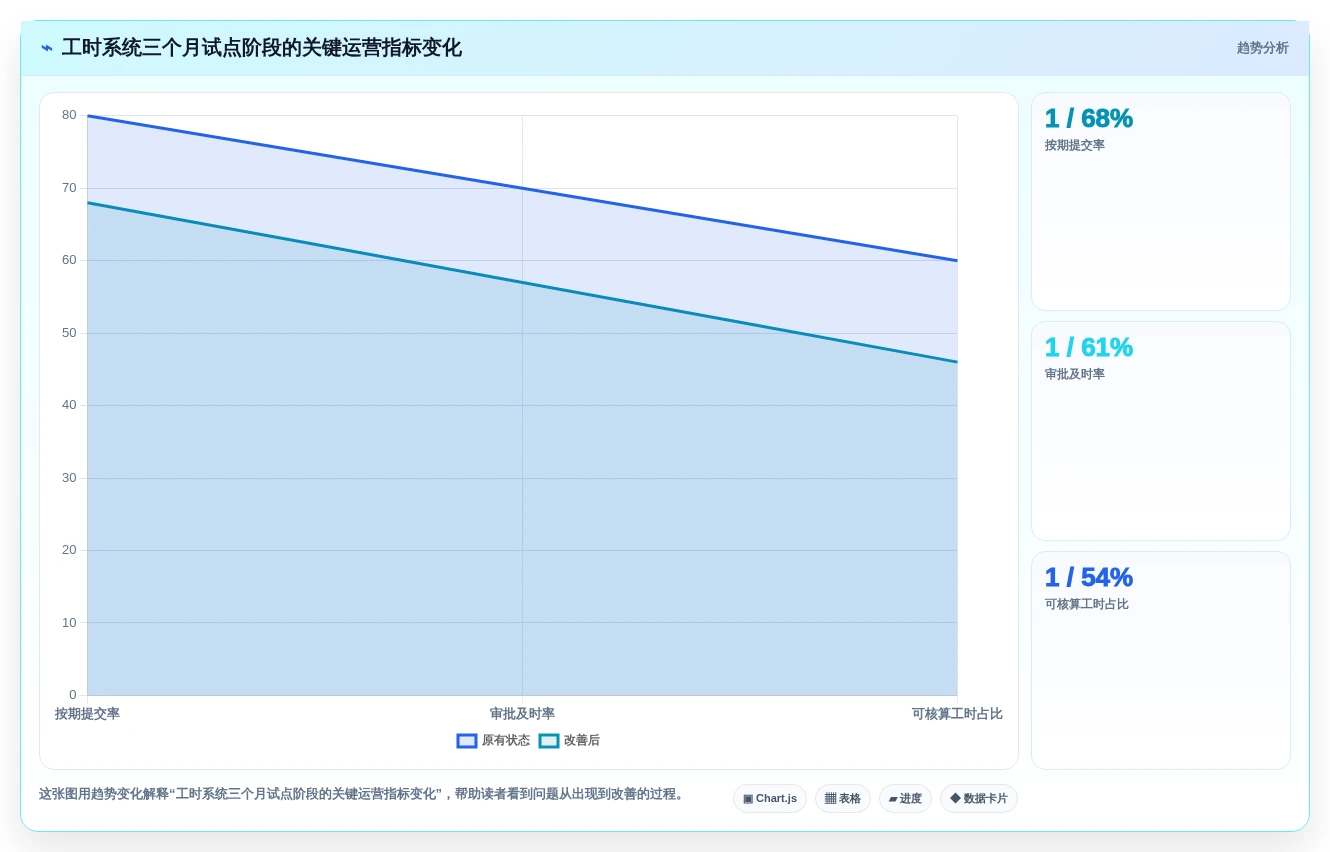The height and width of the screenshot is (852, 1330).
Task: Open the 1 / 54% 可核算工时占比 card
Action: point(1161,660)
